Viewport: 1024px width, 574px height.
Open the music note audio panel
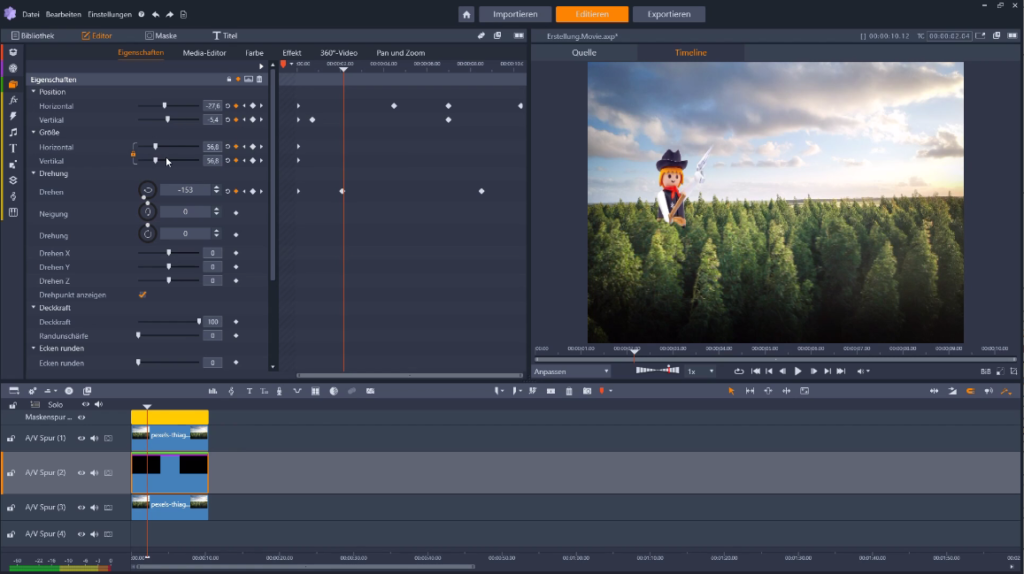coord(13,133)
